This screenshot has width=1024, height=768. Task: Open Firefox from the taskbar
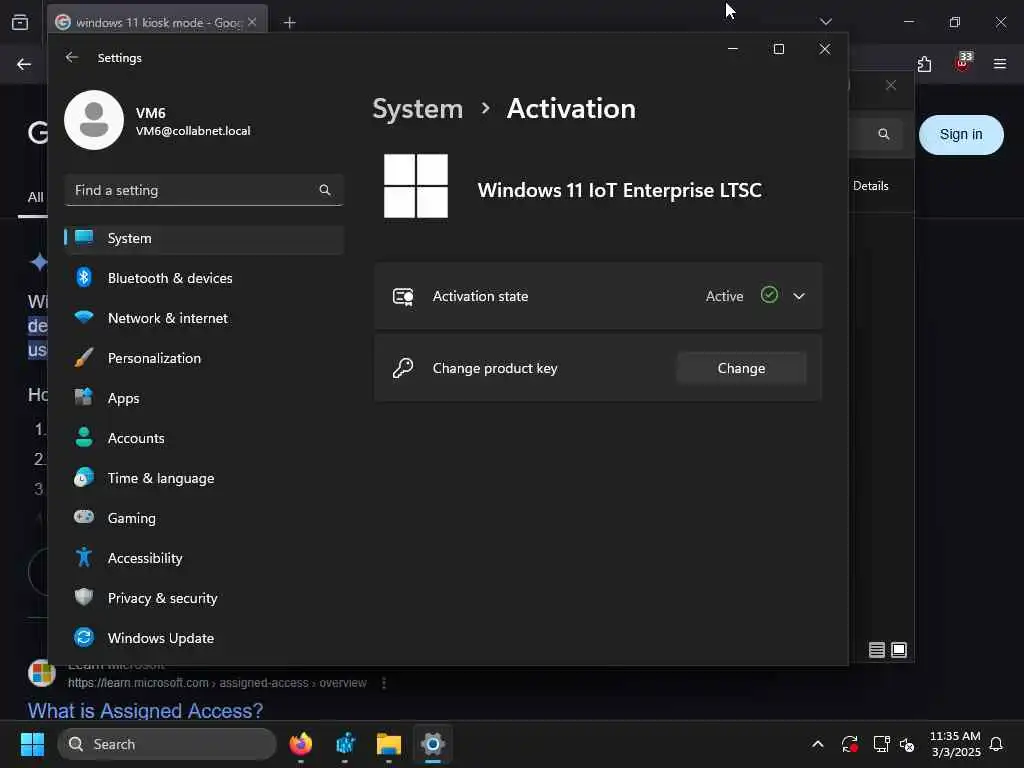(x=301, y=744)
